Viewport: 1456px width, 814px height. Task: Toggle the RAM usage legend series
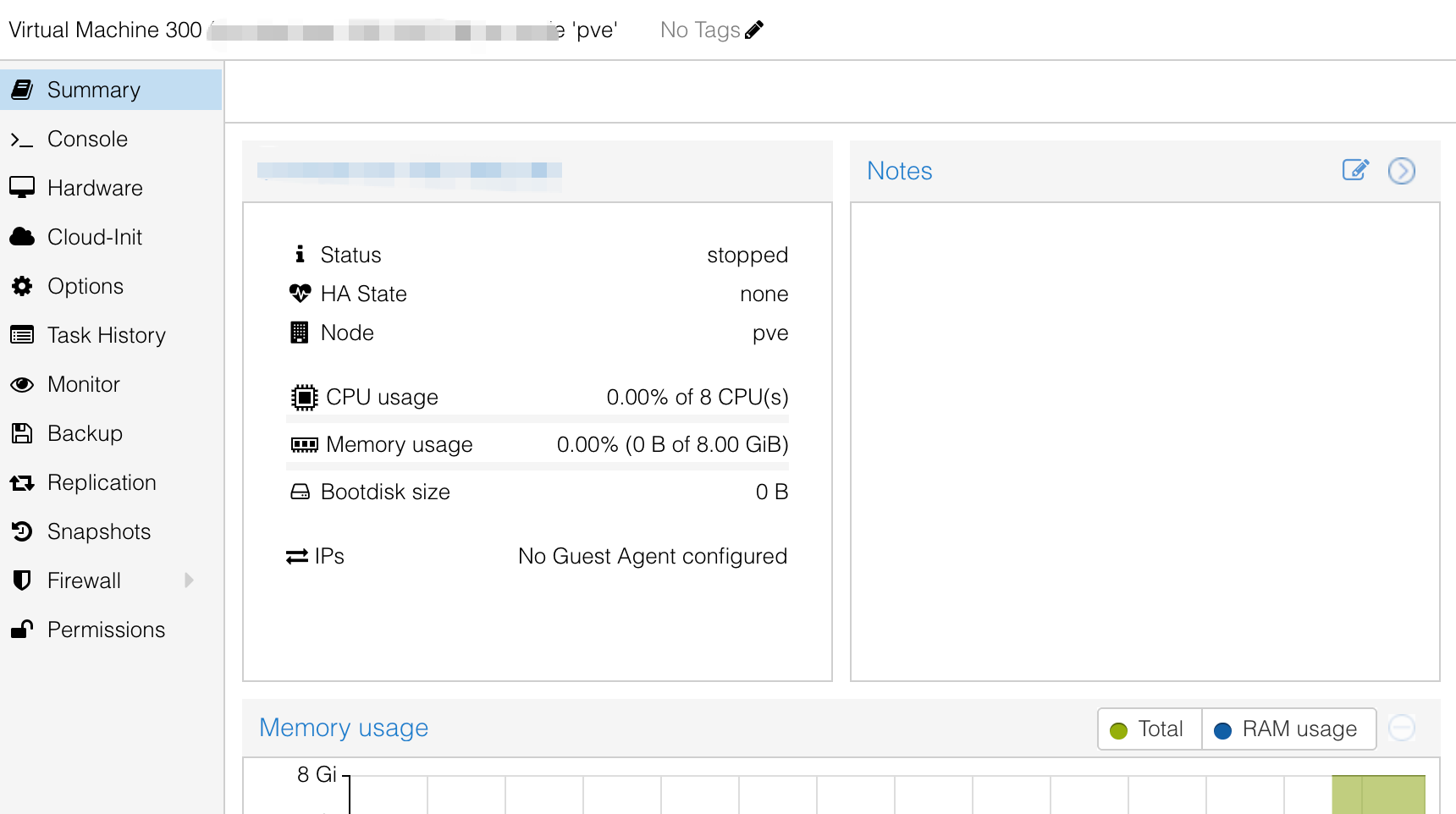tap(1287, 729)
